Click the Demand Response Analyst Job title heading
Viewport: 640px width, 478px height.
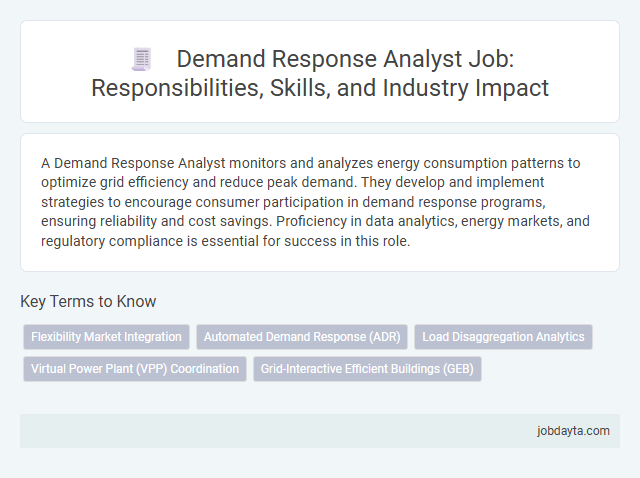[x=320, y=73]
